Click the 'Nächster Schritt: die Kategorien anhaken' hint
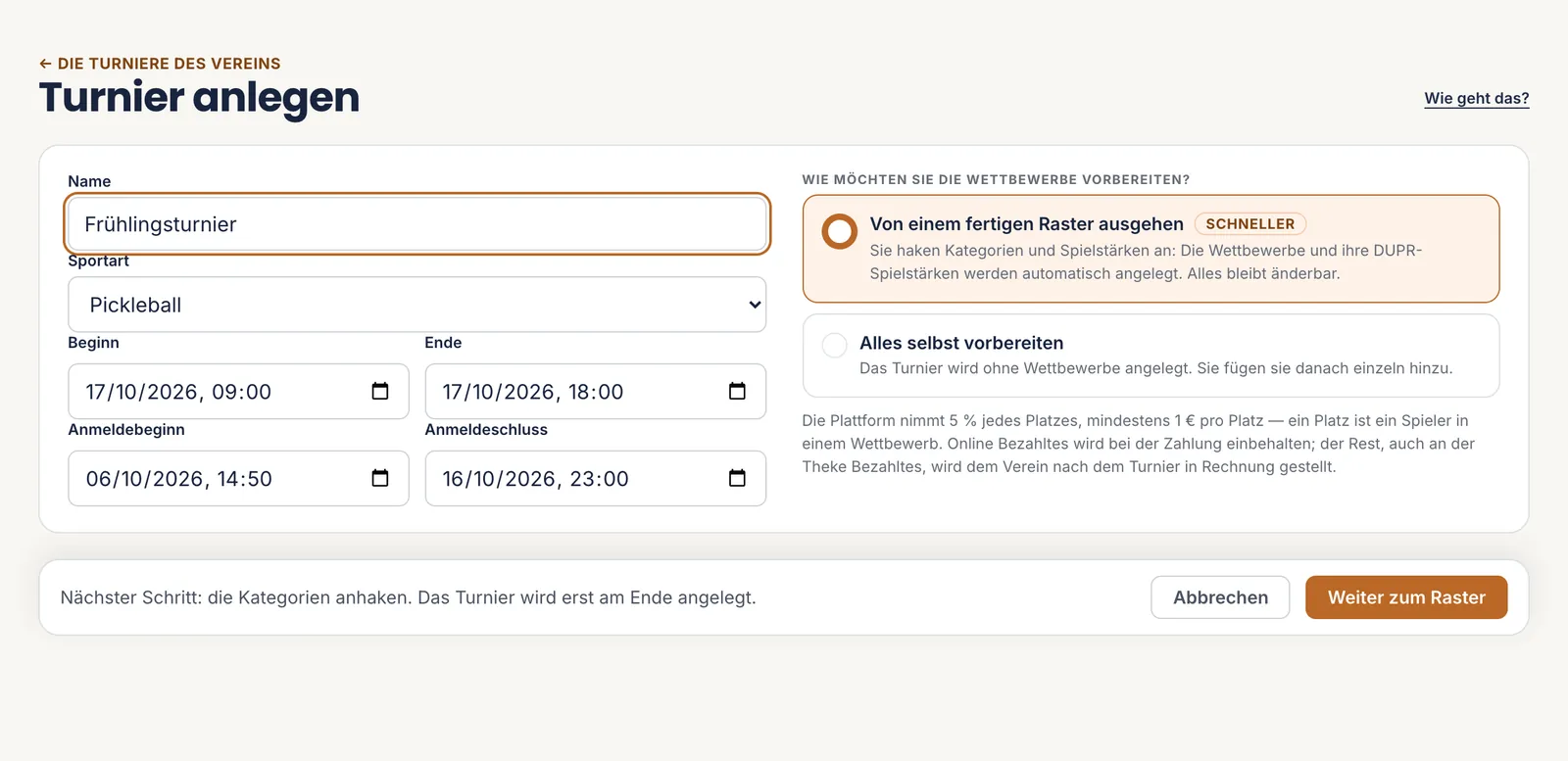This screenshot has height=761, width=1568. point(409,597)
